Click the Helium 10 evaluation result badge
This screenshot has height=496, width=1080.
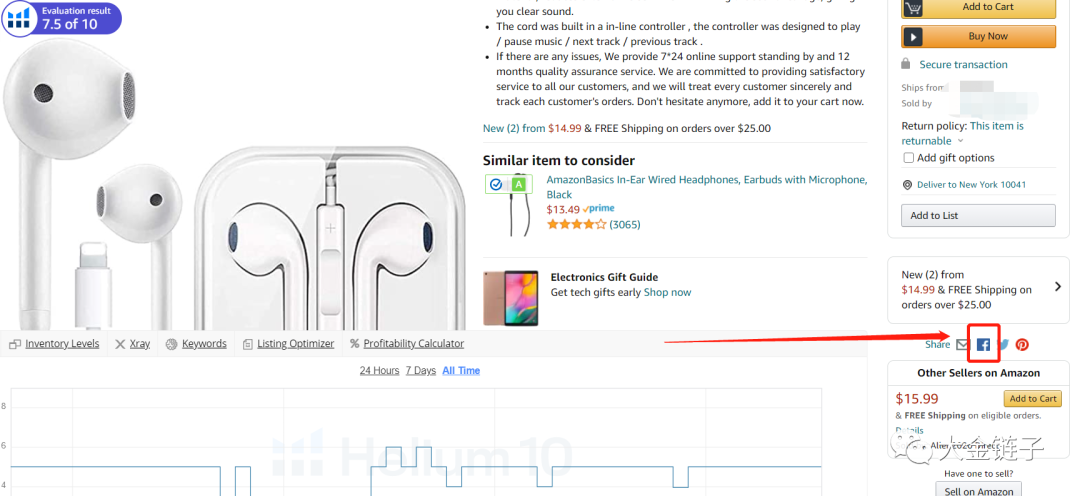62,19
